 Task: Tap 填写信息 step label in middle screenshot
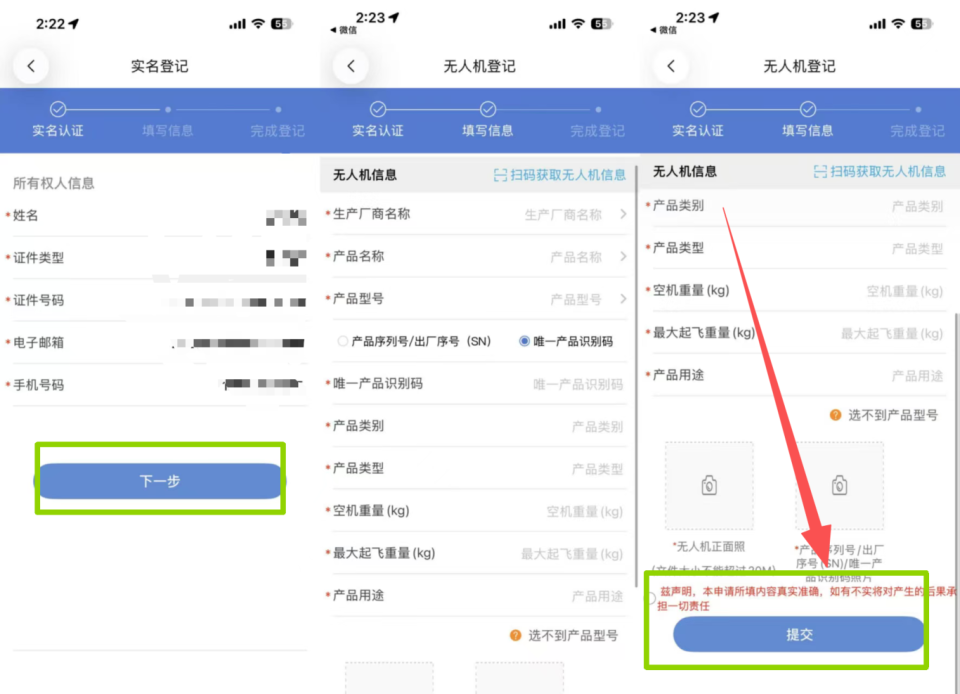click(x=488, y=130)
